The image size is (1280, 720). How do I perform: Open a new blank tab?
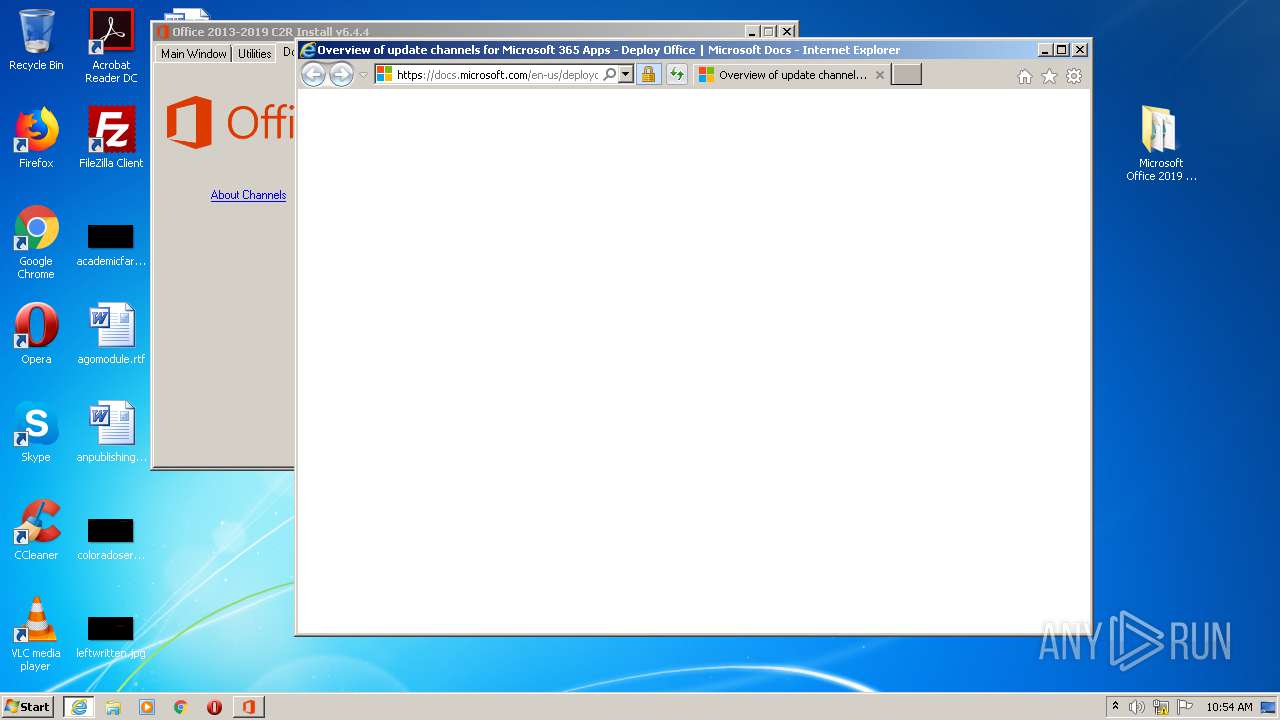click(906, 75)
